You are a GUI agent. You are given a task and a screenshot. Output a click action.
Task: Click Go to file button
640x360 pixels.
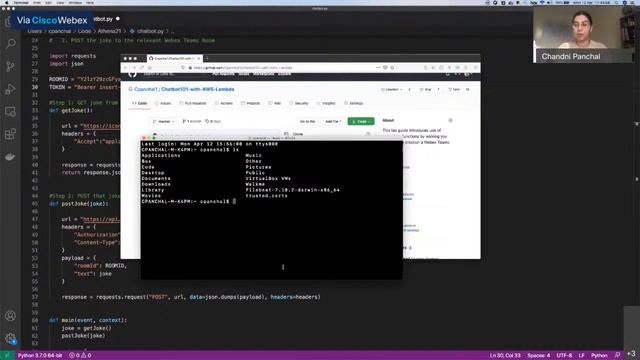click(x=307, y=122)
